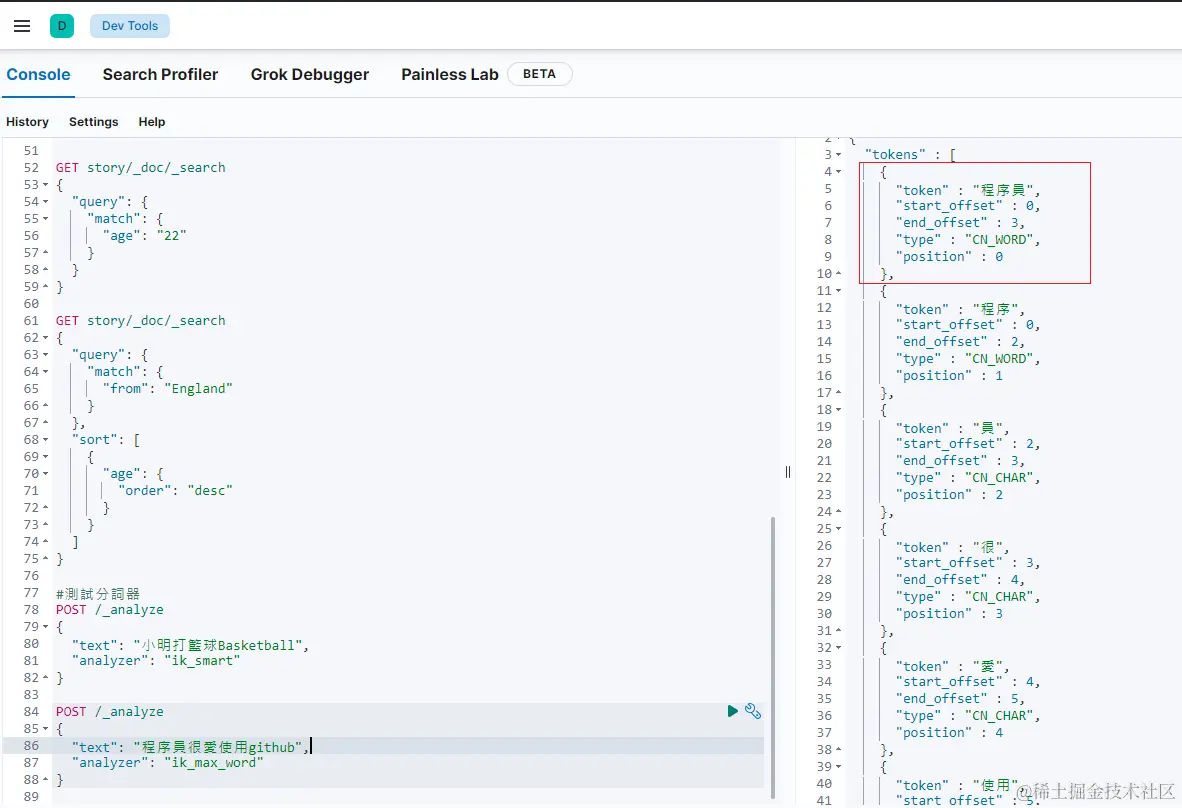Click the BETA badge
The height and width of the screenshot is (808, 1182).
point(540,74)
